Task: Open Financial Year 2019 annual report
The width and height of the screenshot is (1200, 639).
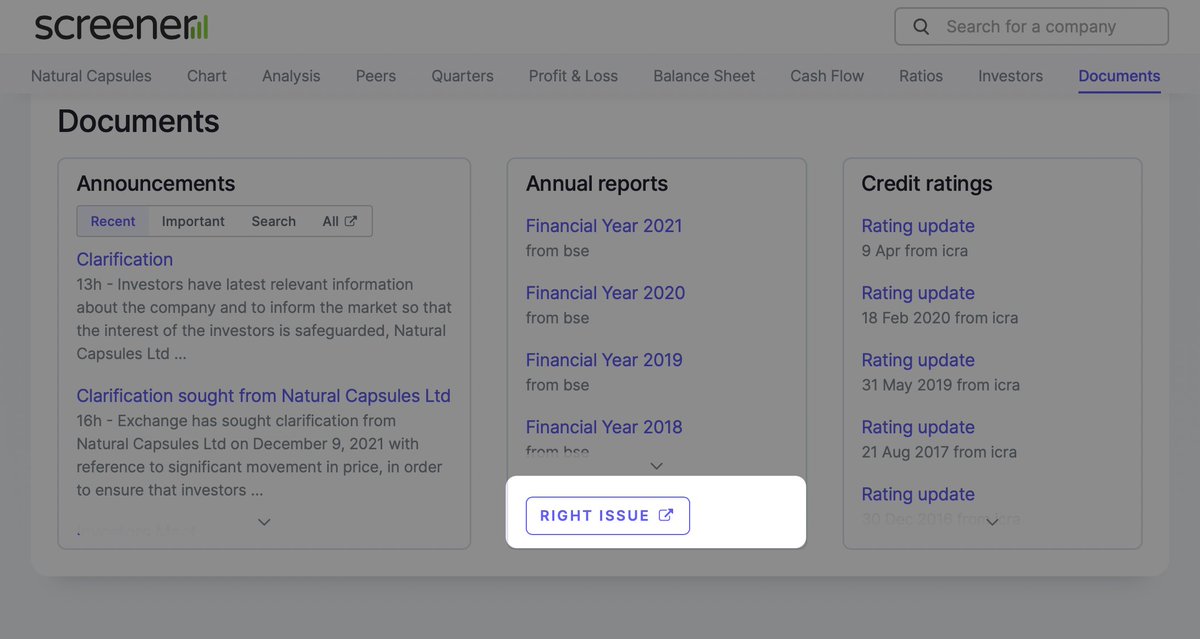Action: point(604,360)
